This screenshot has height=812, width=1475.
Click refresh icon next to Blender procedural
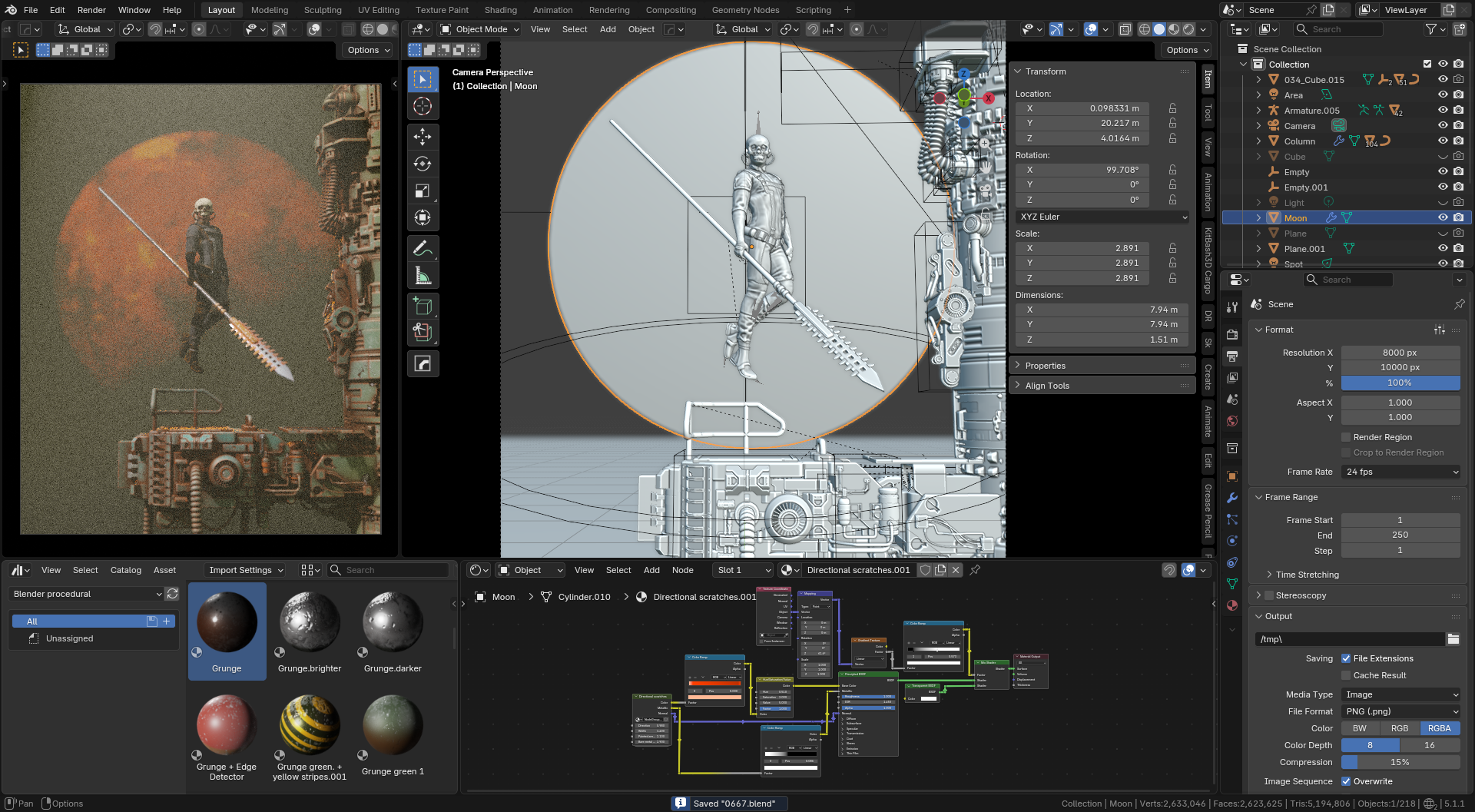click(x=173, y=594)
